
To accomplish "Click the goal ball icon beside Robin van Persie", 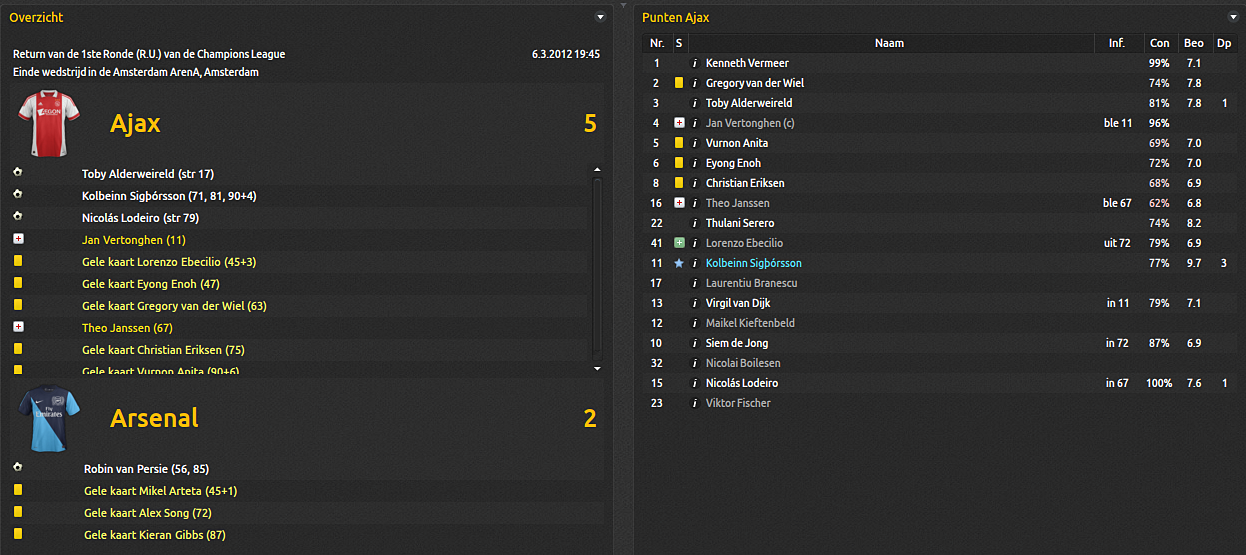I will pyautogui.click(x=18, y=468).
